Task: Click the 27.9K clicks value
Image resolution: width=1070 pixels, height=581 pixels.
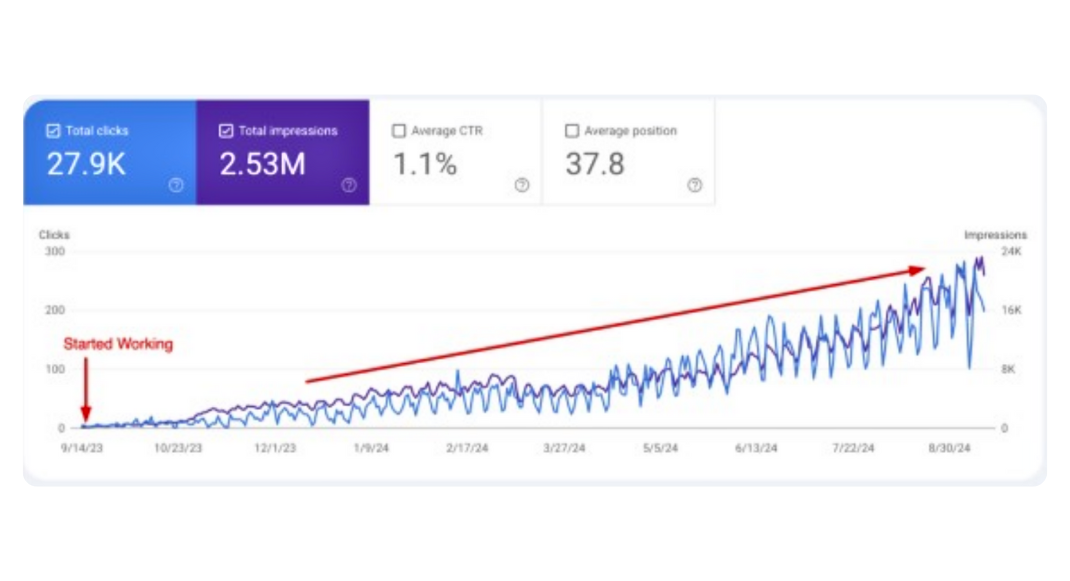Action: coord(85,165)
